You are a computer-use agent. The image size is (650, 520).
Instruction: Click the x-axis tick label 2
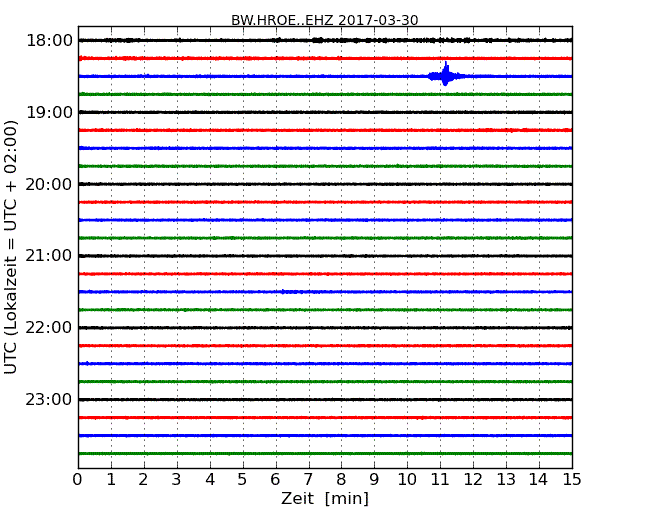[x=143, y=480]
